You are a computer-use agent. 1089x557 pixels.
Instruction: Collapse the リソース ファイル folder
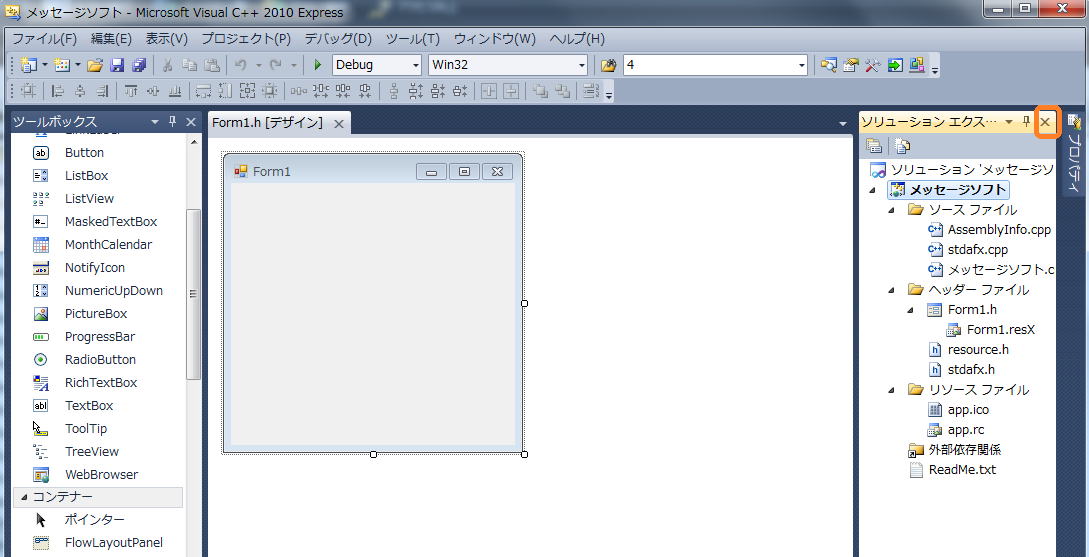pyautogui.click(x=892, y=390)
